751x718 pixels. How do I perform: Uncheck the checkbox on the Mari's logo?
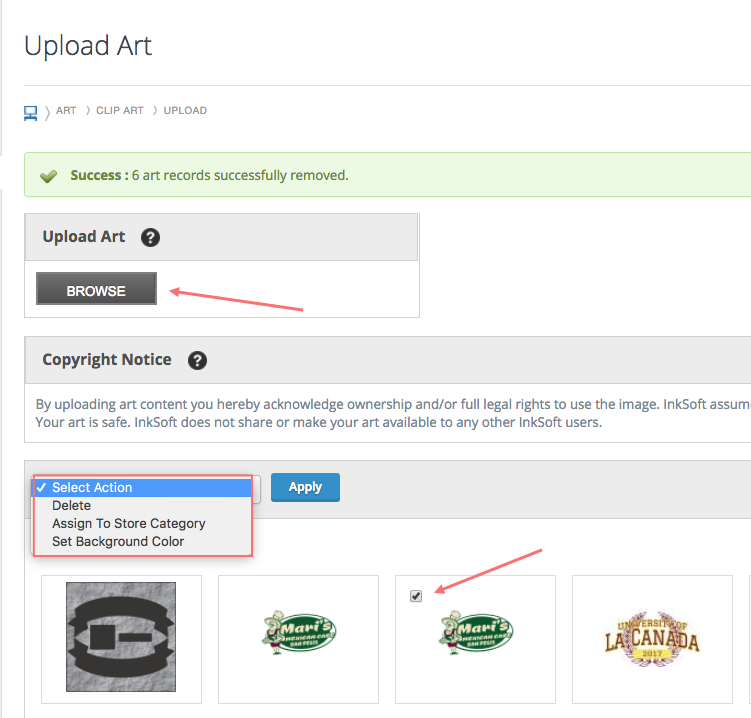[416, 596]
